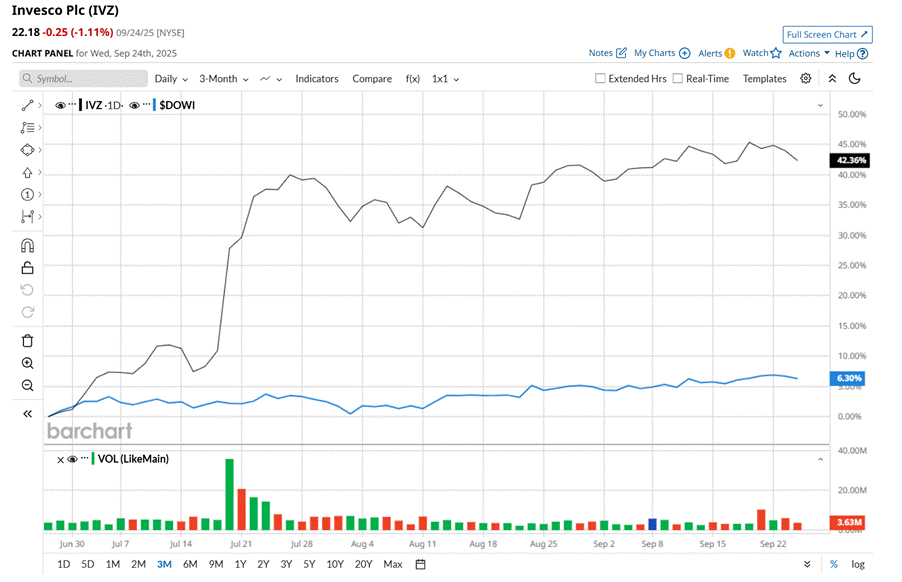Open Full Screen Chart
This screenshot has width=902, height=582.
click(x=827, y=35)
